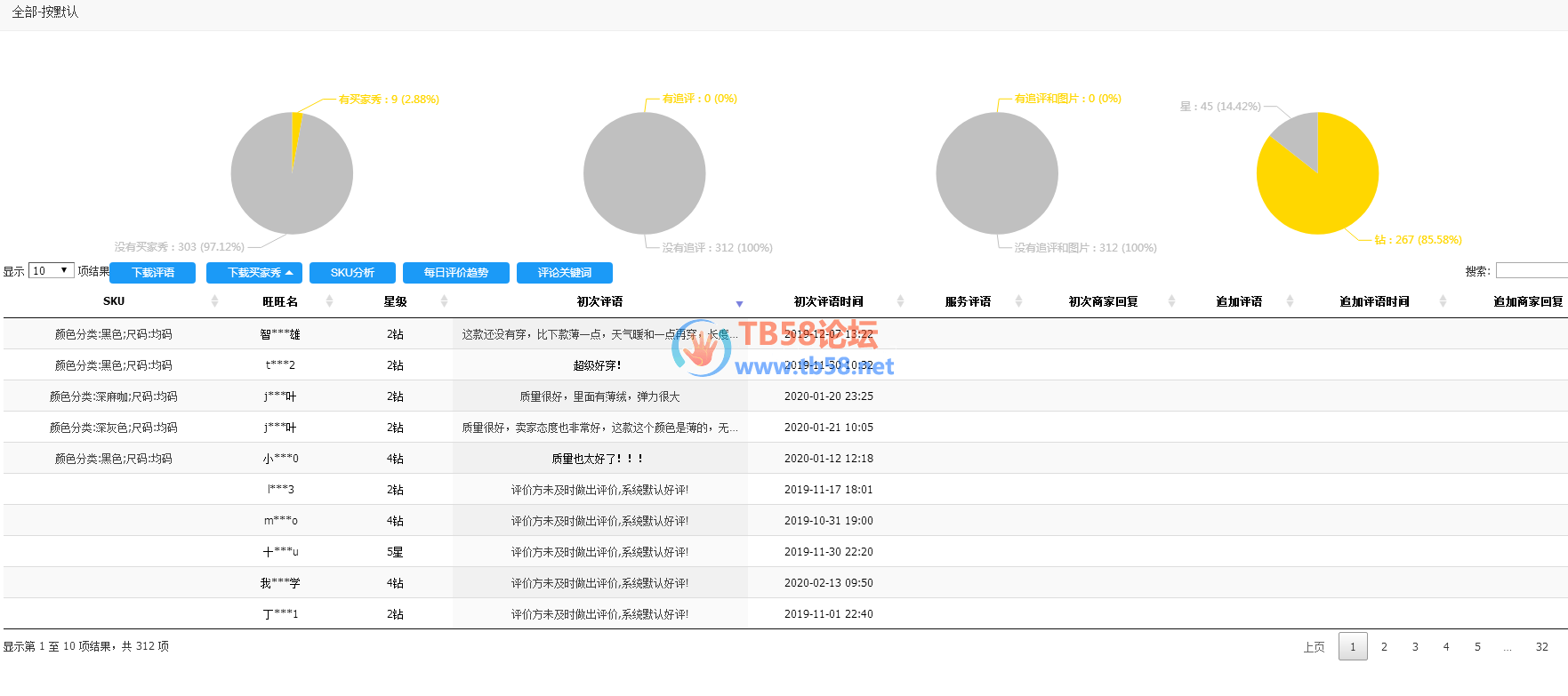Go to page 5
Viewport: 1568px width, 696px height.
pyautogui.click(x=1477, y=647)
